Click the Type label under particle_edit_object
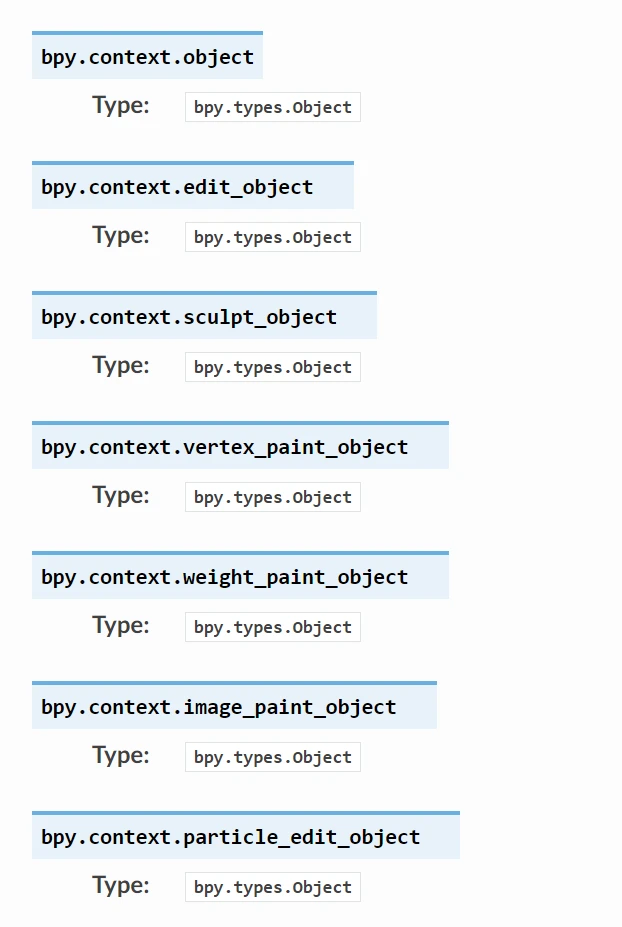Viewport: 622px width, 927px height. (x=121, y=886)
